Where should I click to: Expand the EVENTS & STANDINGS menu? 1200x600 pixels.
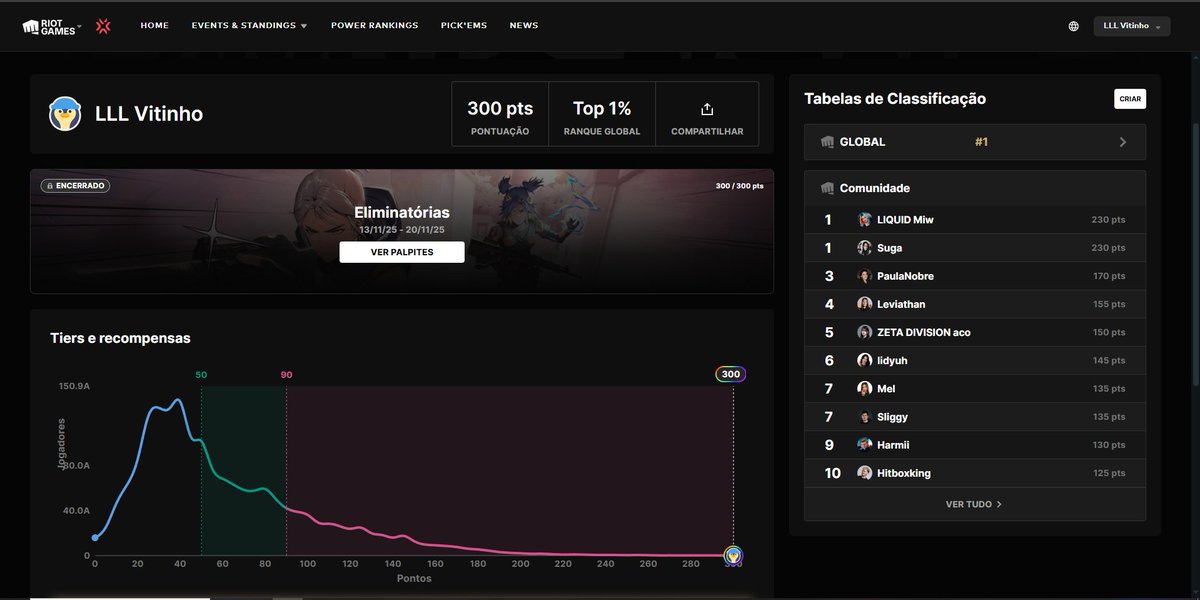coord(249,26)
